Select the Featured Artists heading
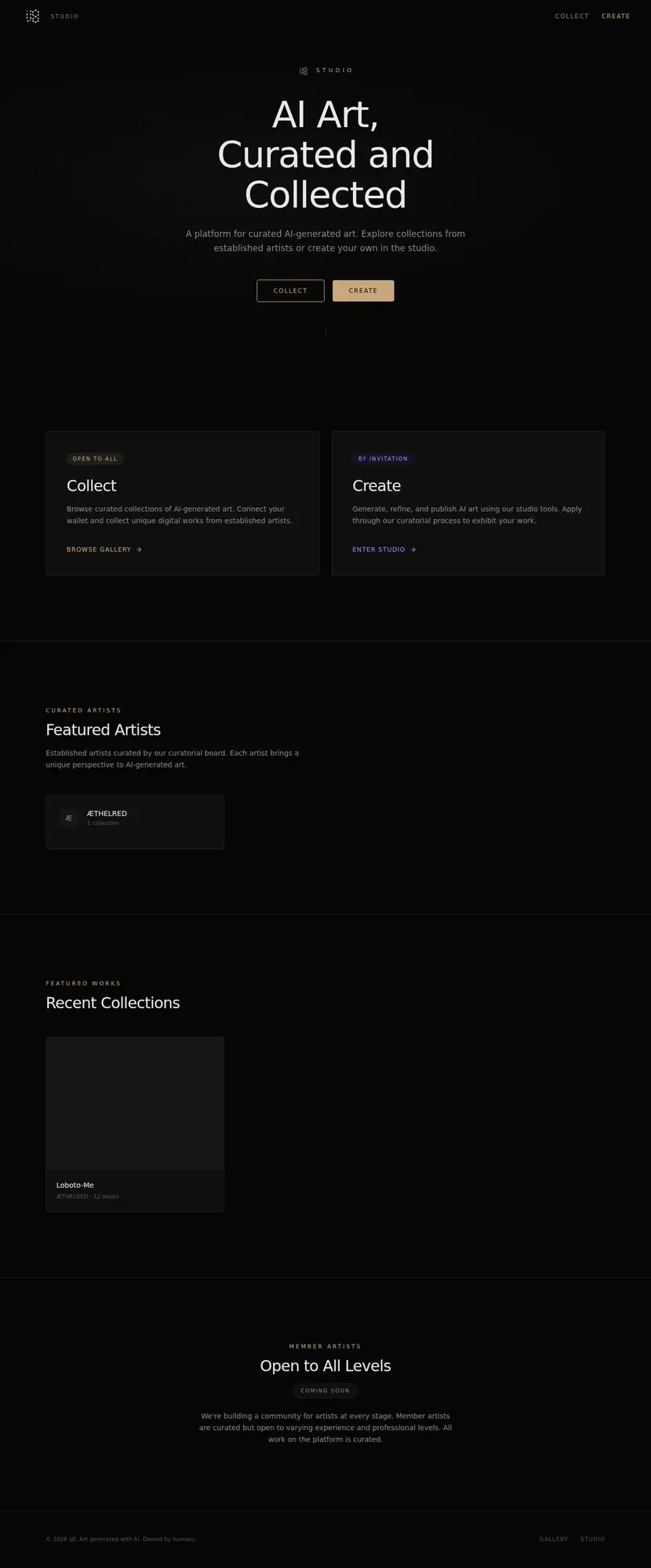The height and width of the screenshot is (1568, 651). click(104, 730)
